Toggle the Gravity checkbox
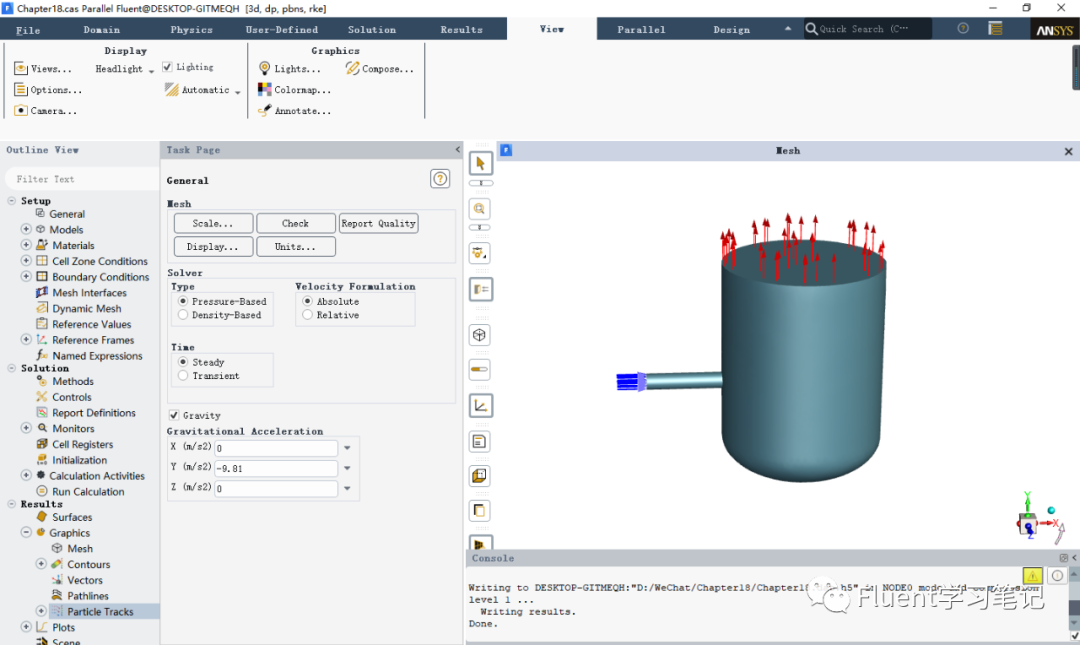The width and height of the screenshot is (1080, 645). (174, 416)
